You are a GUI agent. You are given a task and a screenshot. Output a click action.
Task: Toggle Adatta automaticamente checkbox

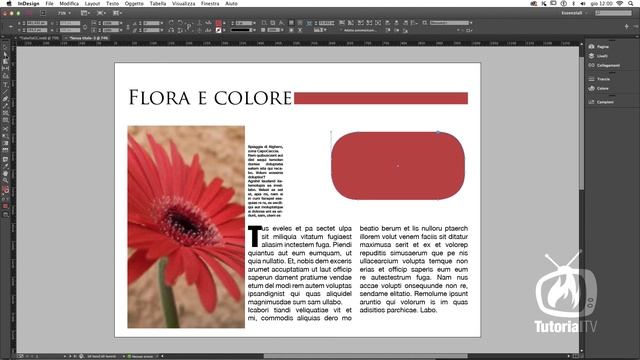tap(341, 30)
